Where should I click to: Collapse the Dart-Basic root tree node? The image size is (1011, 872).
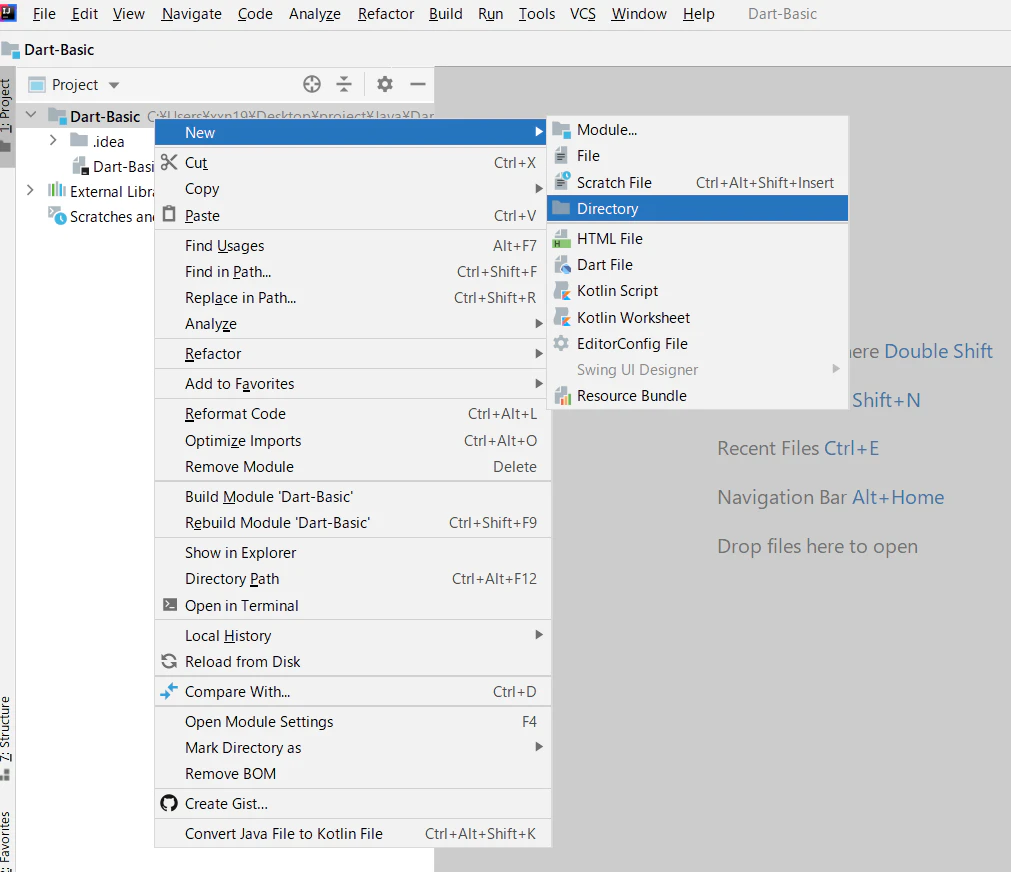click(30, 115)
